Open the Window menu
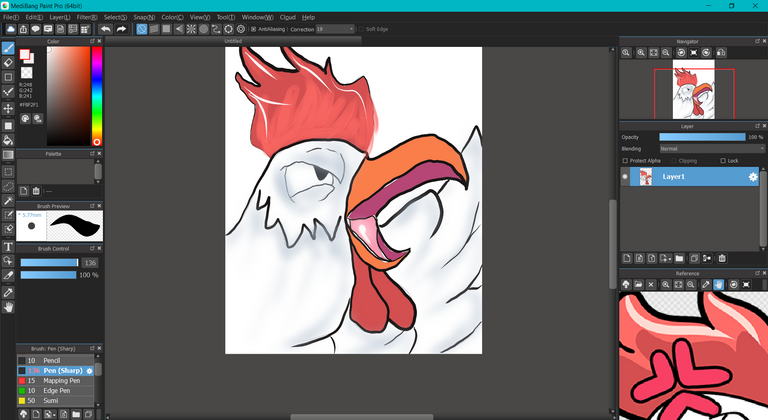The width and height of the screenshot is (768, 420). pos(258,17)
